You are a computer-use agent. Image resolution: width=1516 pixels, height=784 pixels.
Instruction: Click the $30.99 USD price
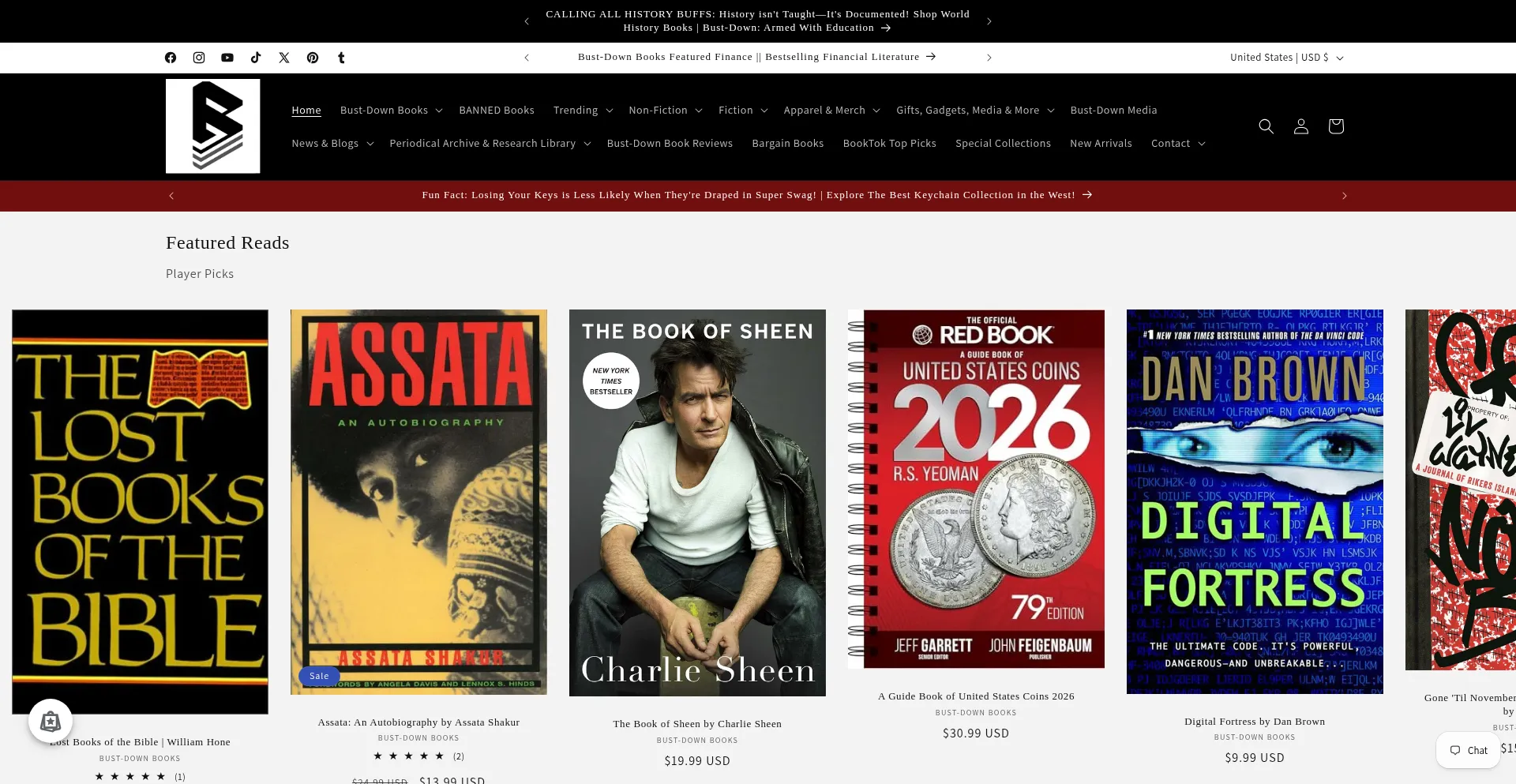976,733
